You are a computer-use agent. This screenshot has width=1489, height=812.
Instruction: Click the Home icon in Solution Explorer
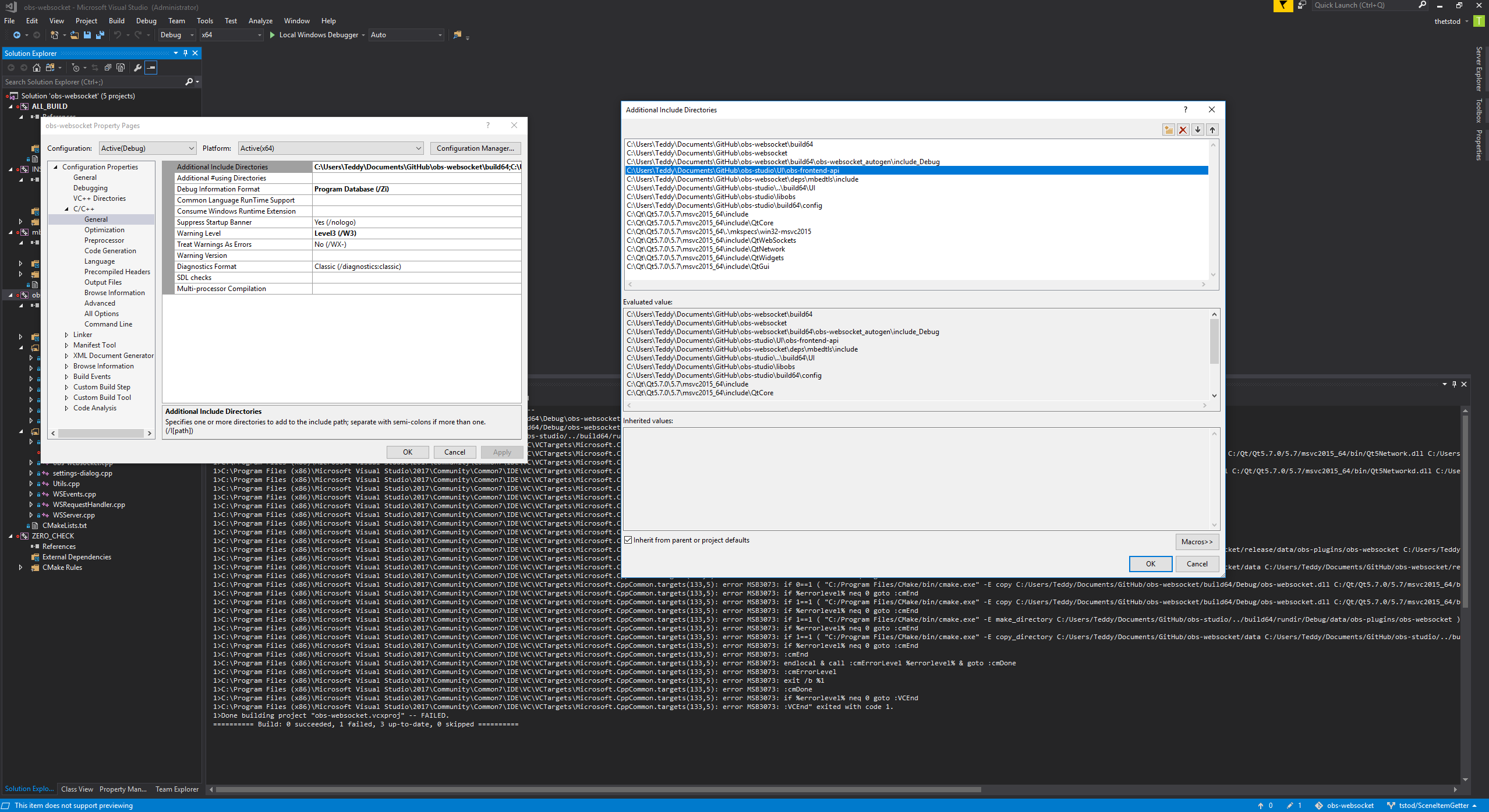tap(36, 68)
